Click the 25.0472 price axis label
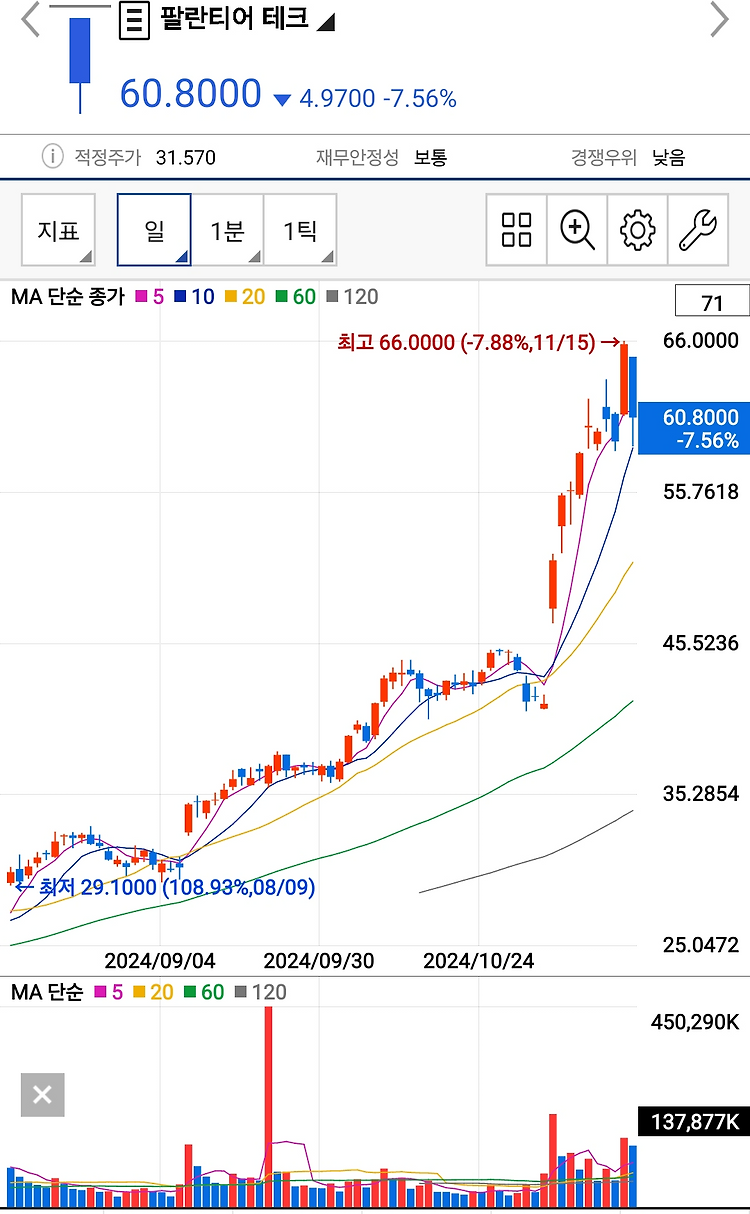 (701, 945)
